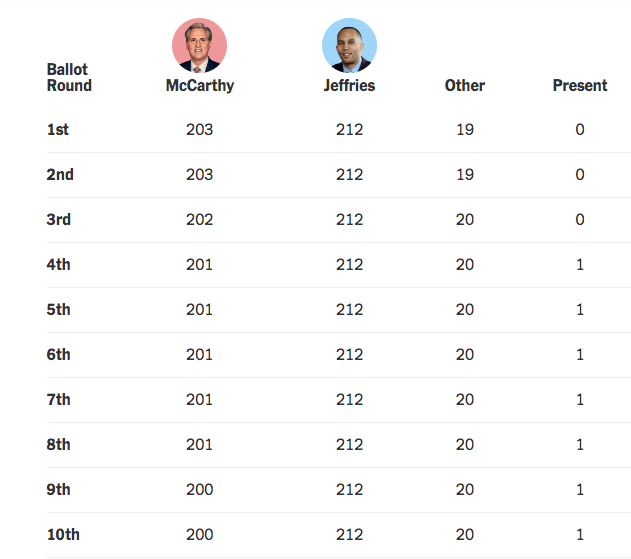Click the 8th ballot round label
This screenshot has height=559, width=631.
(x=59, y=445)
